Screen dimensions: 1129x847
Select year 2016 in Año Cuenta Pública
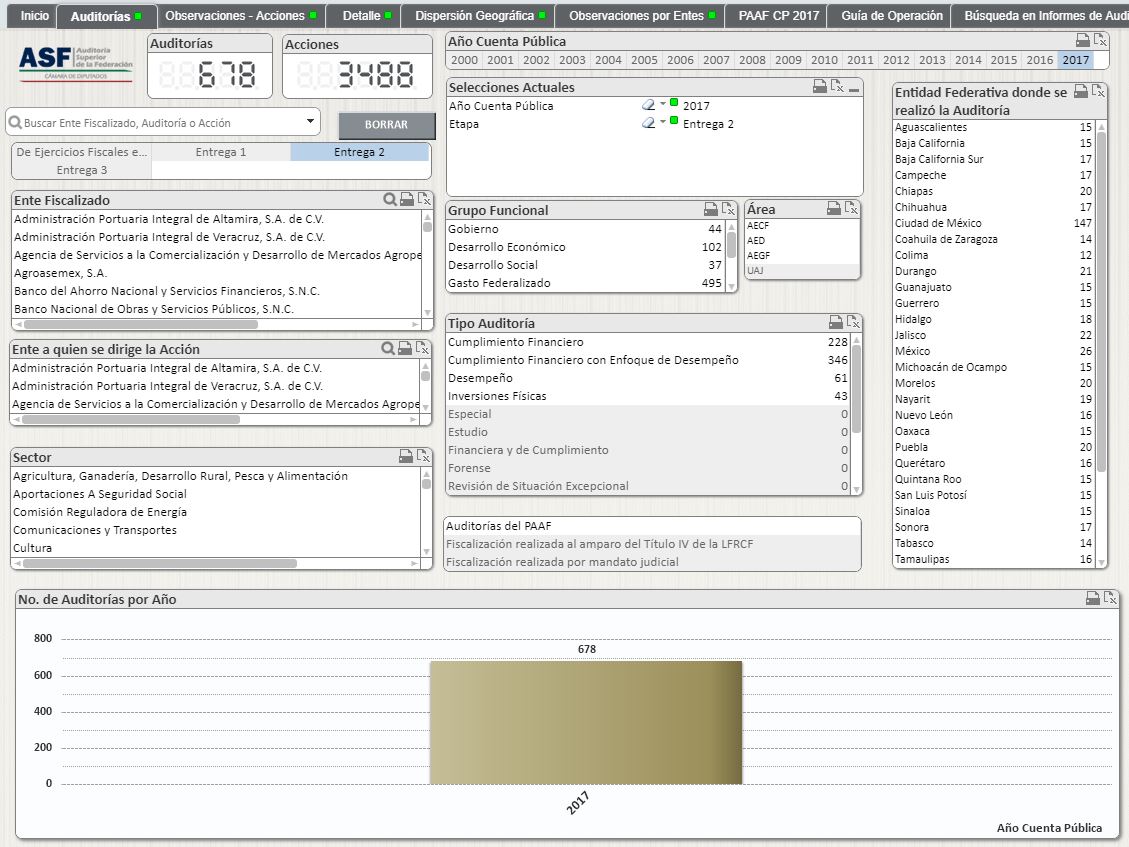(1040, 60)
